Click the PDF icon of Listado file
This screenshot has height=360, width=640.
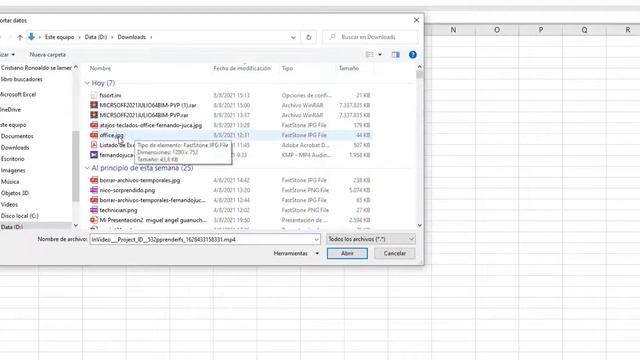click(94, 145)
